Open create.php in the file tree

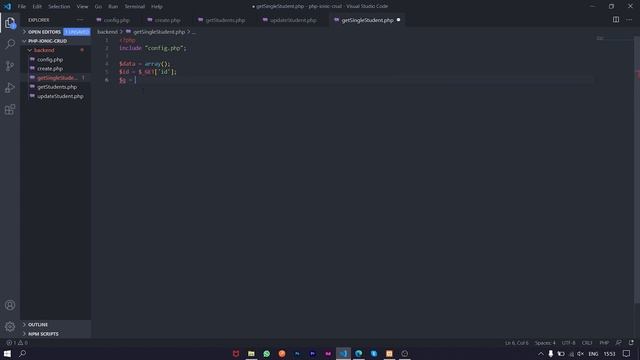click(x=50, y=69)
